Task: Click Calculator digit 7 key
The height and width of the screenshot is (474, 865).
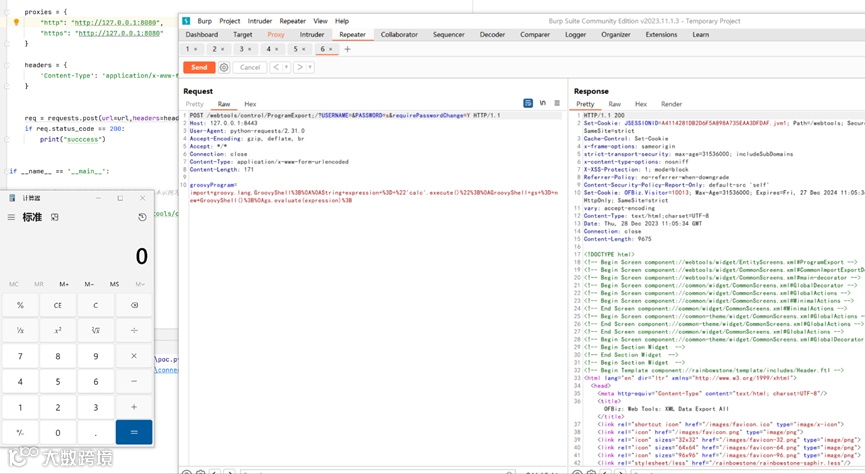Action: [x=20, y=356]
